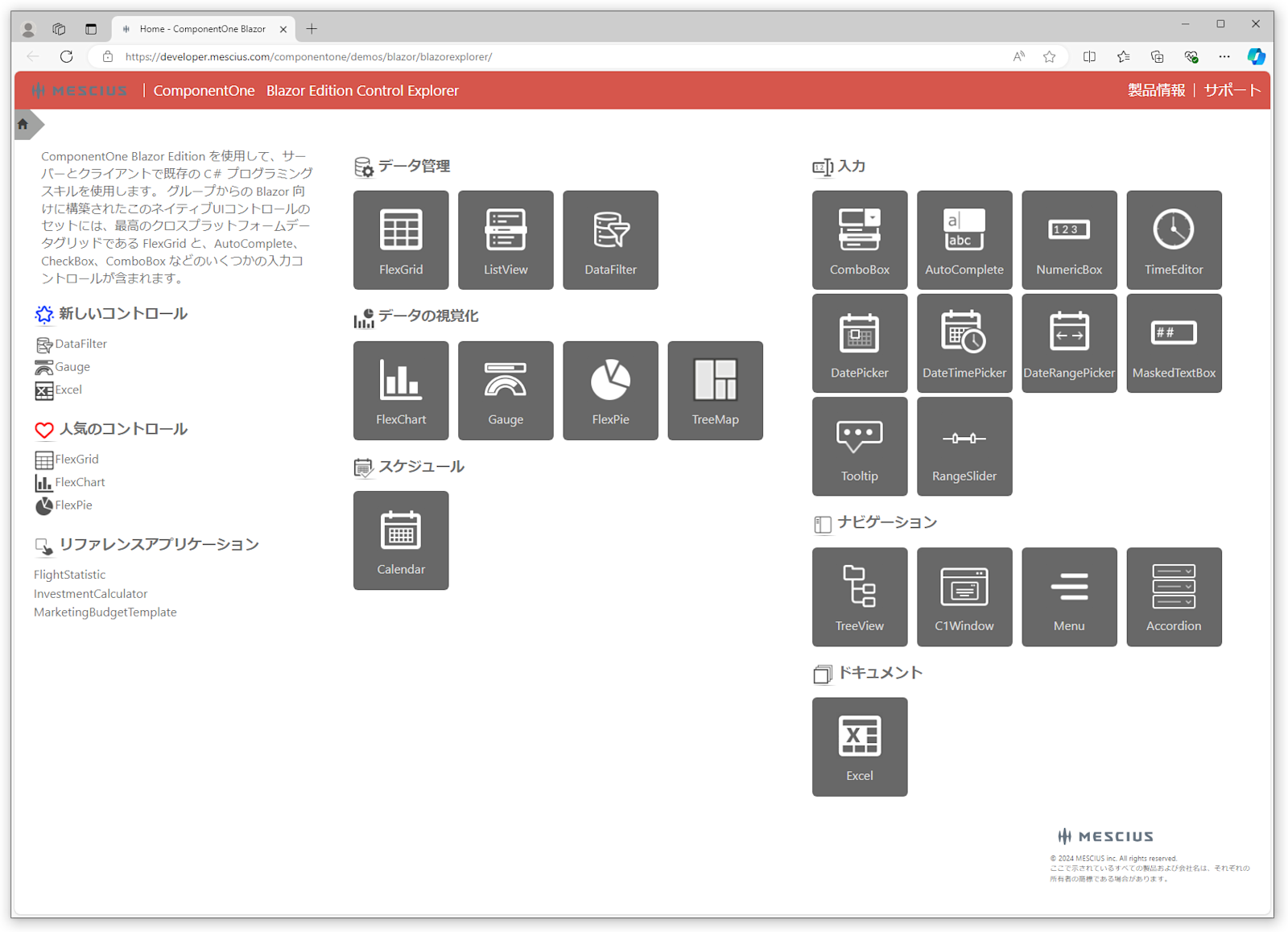Open the AutoComplete tile
The image size is (1288, 932).
coord(964,240)
